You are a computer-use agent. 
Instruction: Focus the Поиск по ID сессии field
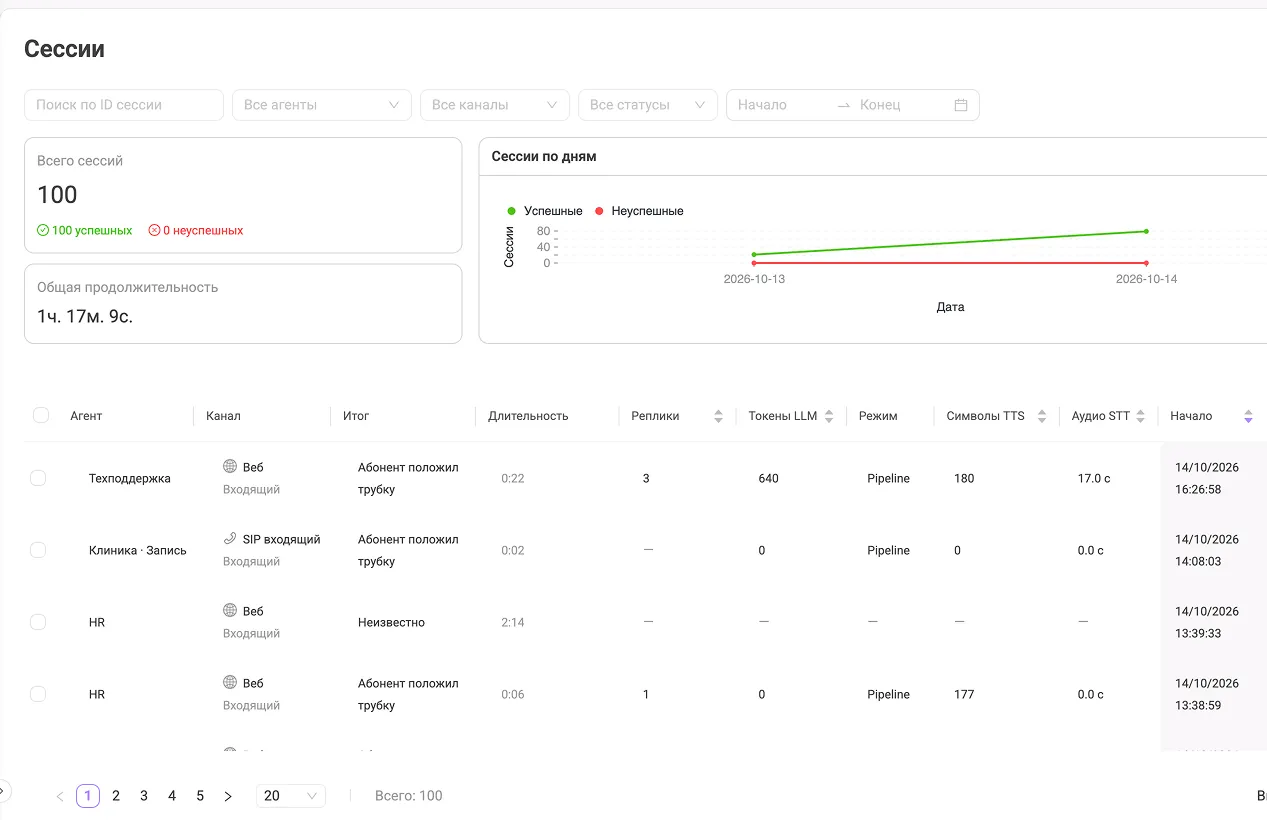124,105
